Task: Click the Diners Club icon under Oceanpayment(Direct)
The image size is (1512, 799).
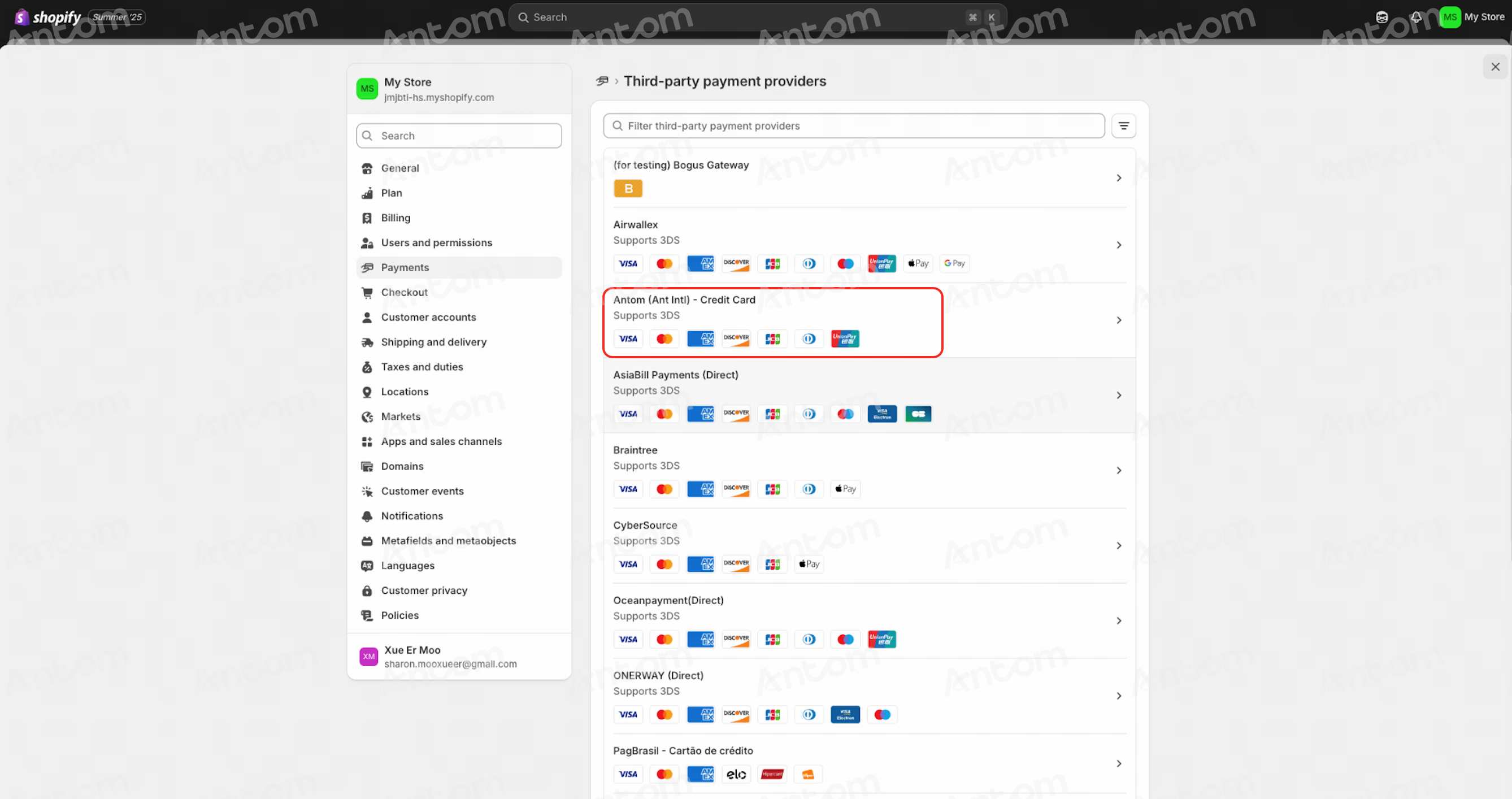Action: pyautogui.click(x=809, y=639)
